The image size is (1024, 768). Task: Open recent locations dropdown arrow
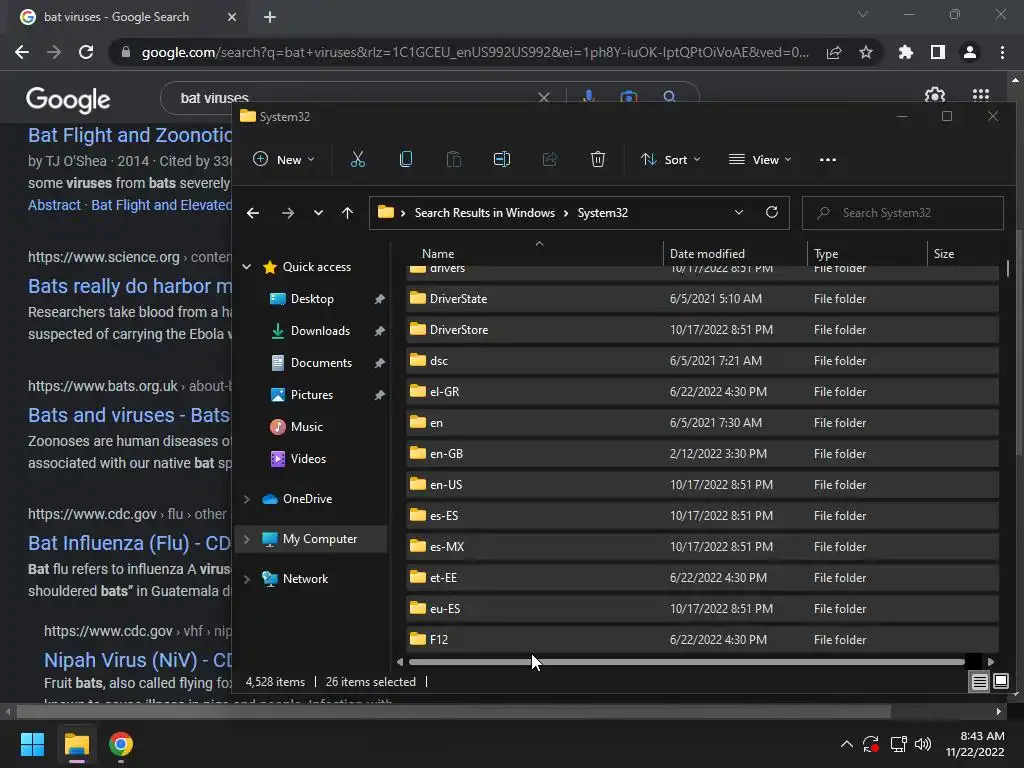(x=318, y=213)
